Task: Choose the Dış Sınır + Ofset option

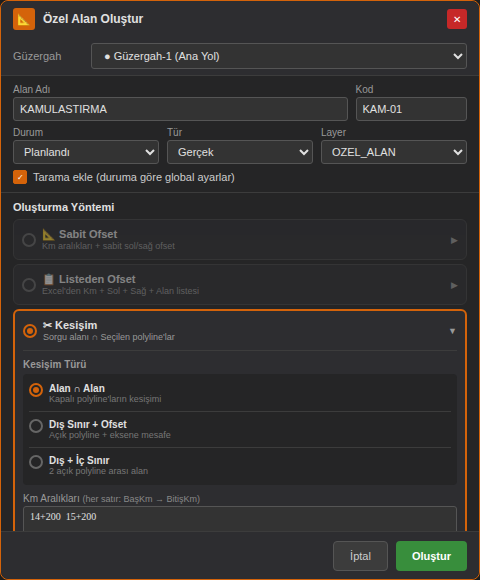Action: 36,426
